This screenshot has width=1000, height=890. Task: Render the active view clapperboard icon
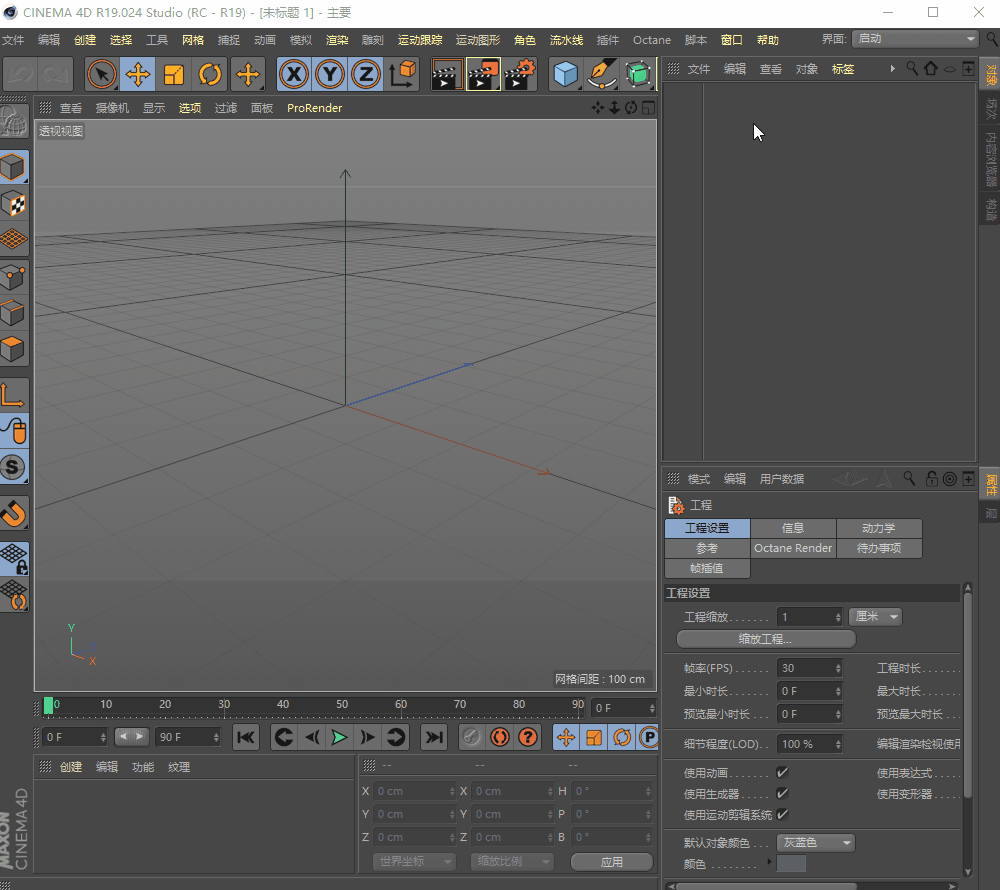click(446, 75)
